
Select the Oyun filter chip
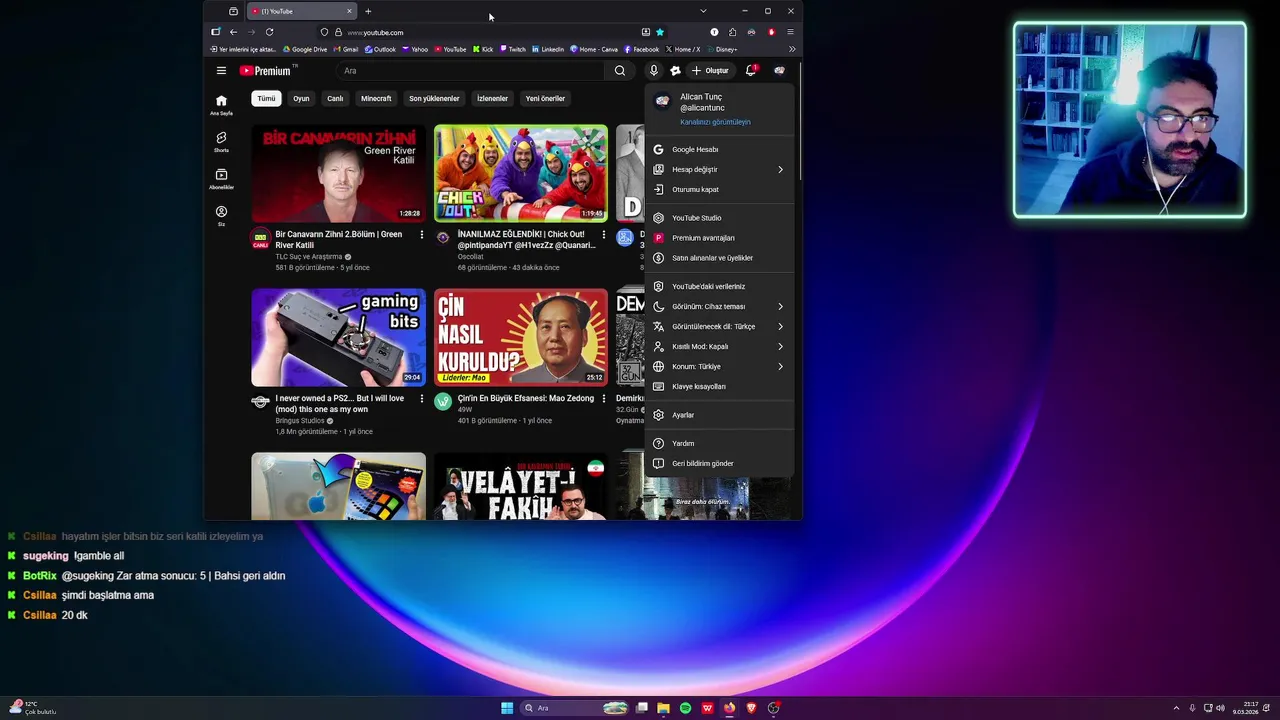tap(301, 99)
